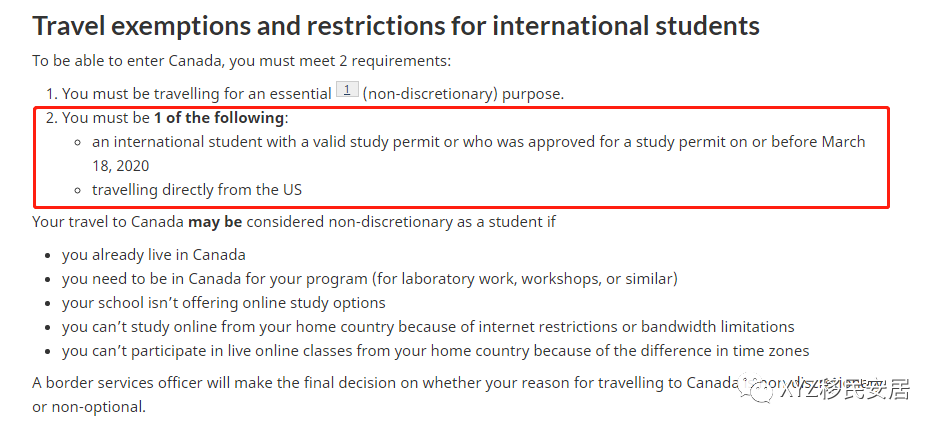
Task: Click "travelling directly from the US" bullet
Action: click(x=197, y=190)
